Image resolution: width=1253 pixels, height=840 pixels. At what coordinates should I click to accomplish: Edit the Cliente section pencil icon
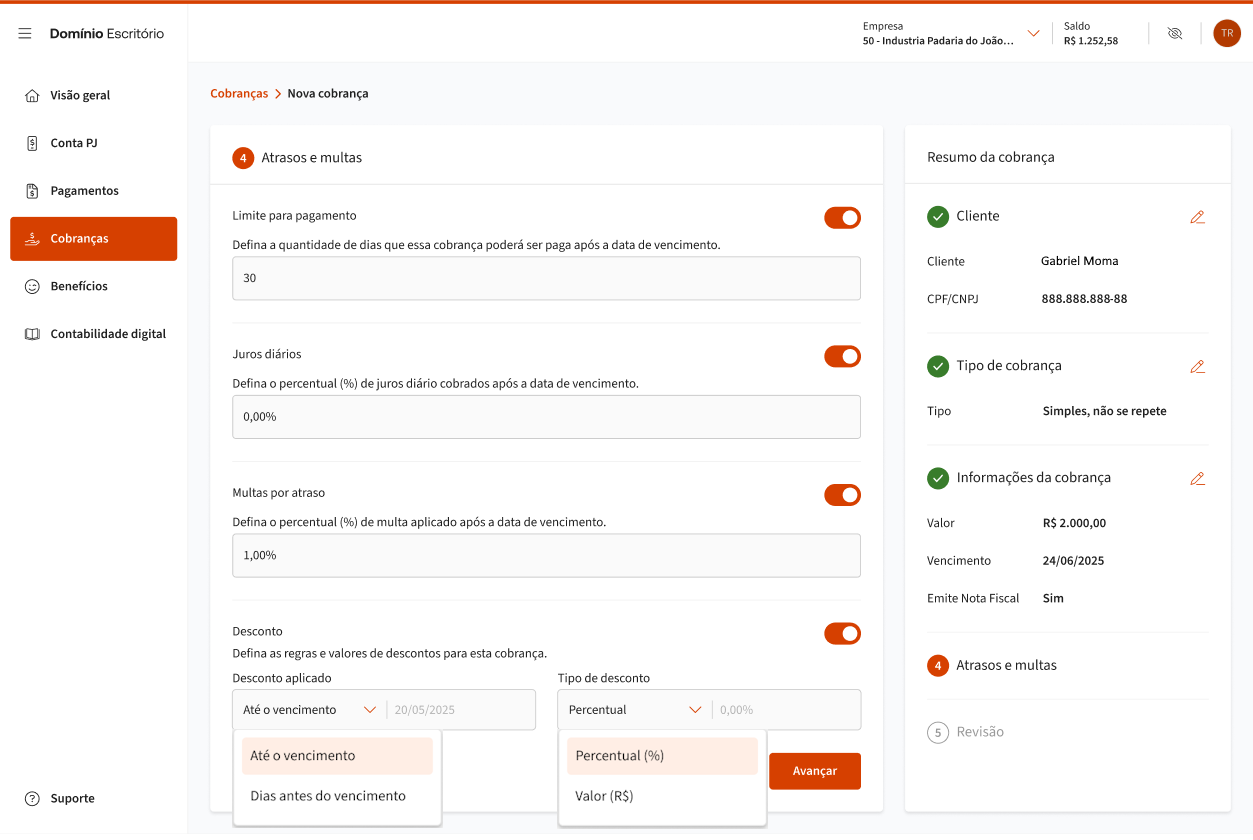[x=1197, y=217]
